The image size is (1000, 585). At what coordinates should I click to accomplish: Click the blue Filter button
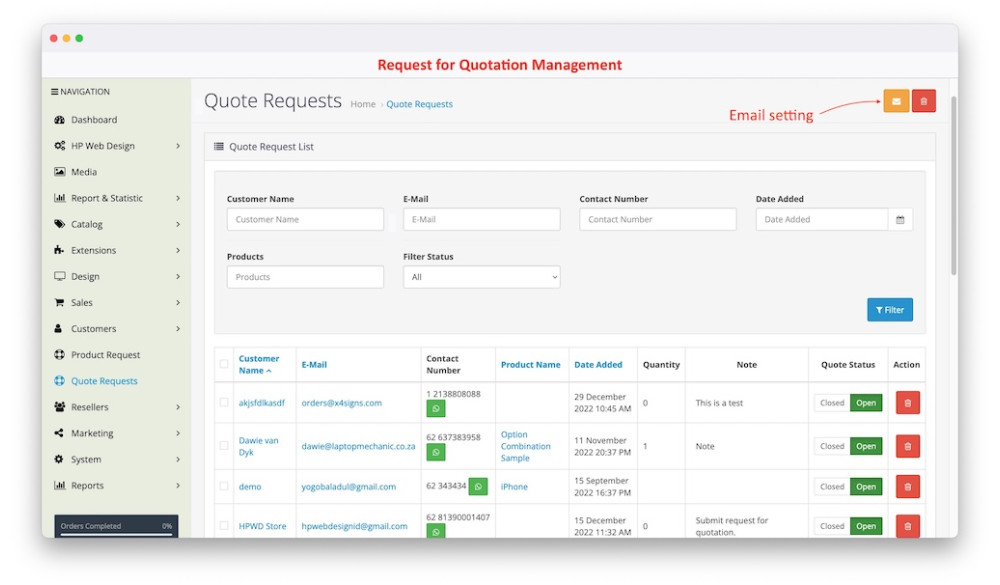[889, 310]
